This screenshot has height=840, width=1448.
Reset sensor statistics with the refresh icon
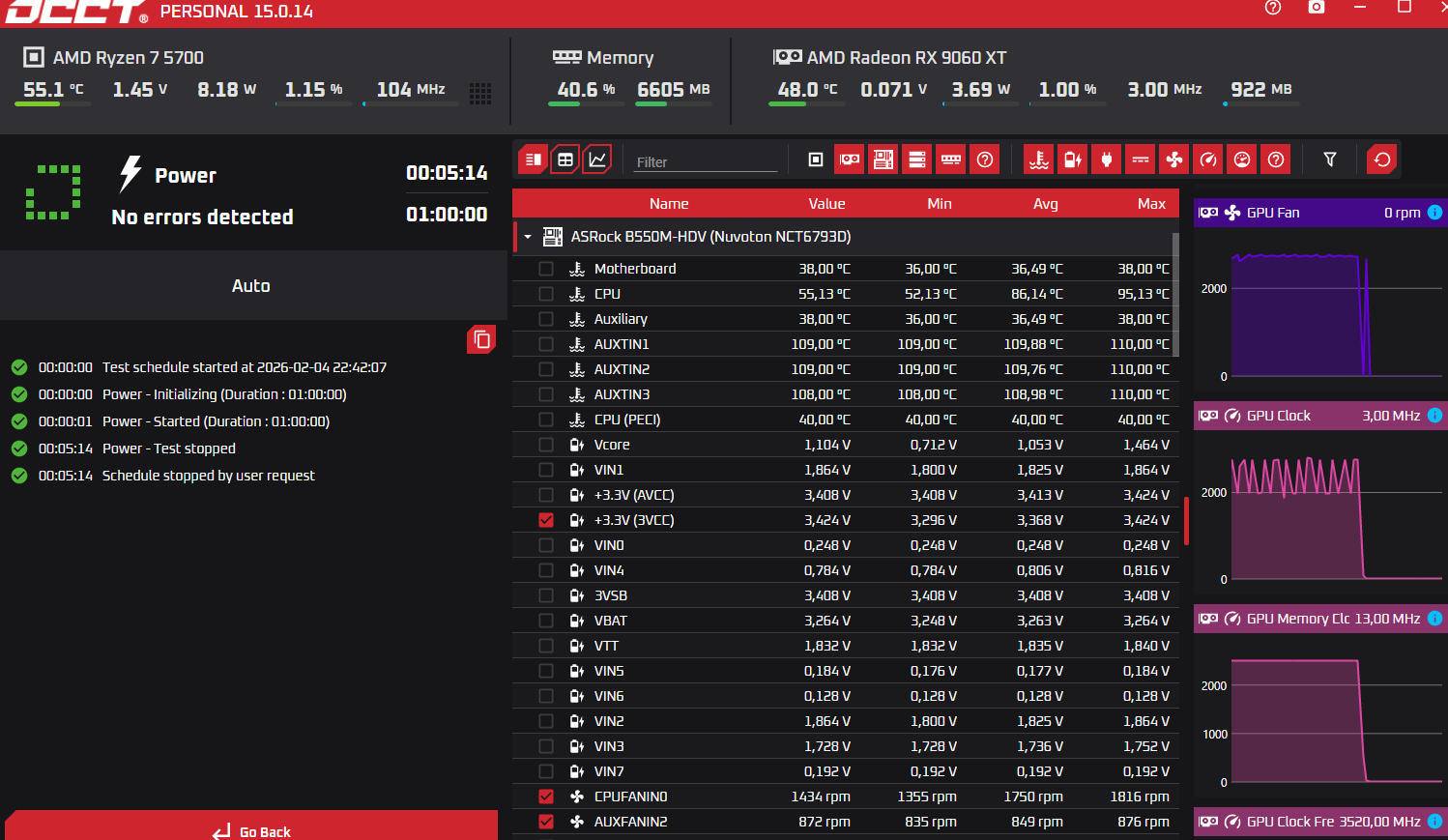point(1382,159)
